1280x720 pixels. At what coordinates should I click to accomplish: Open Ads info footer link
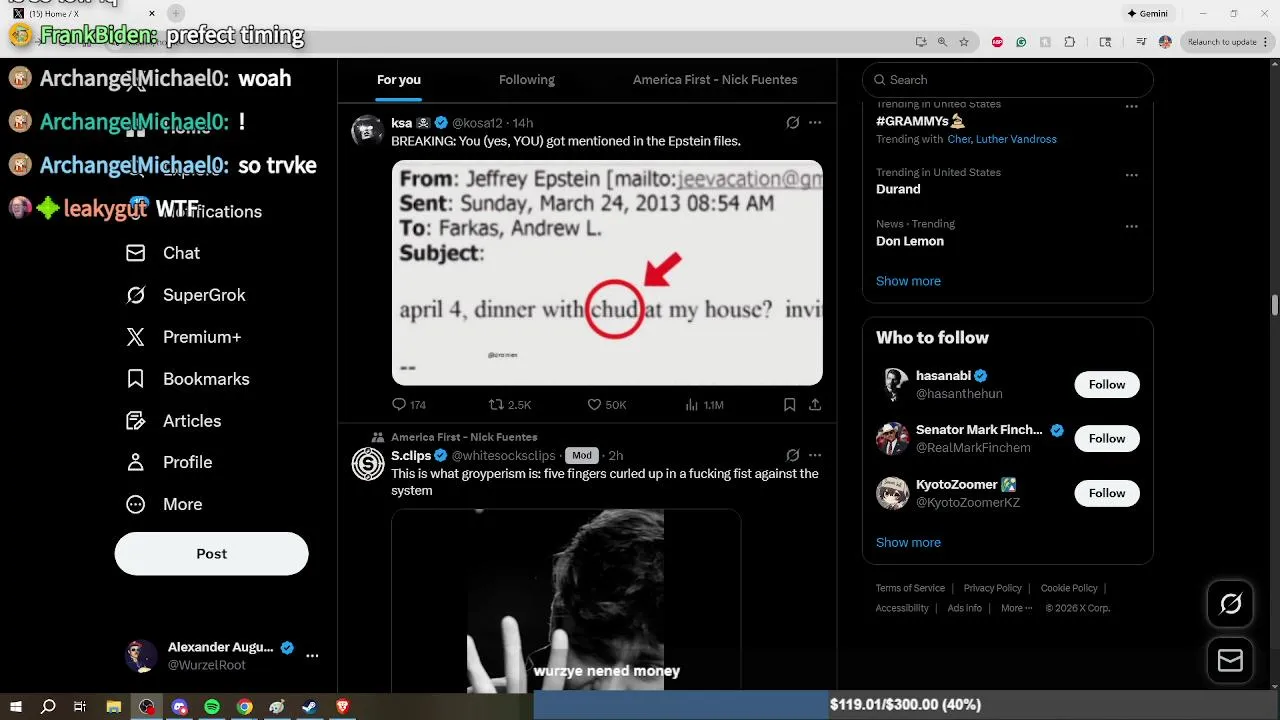click(964, 608)
